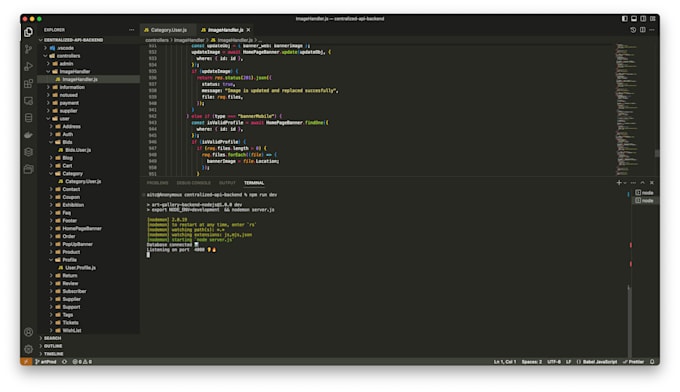Close the terminal panel
The width and height of the screenshot is (680, 392).
(x=652, y=183)
